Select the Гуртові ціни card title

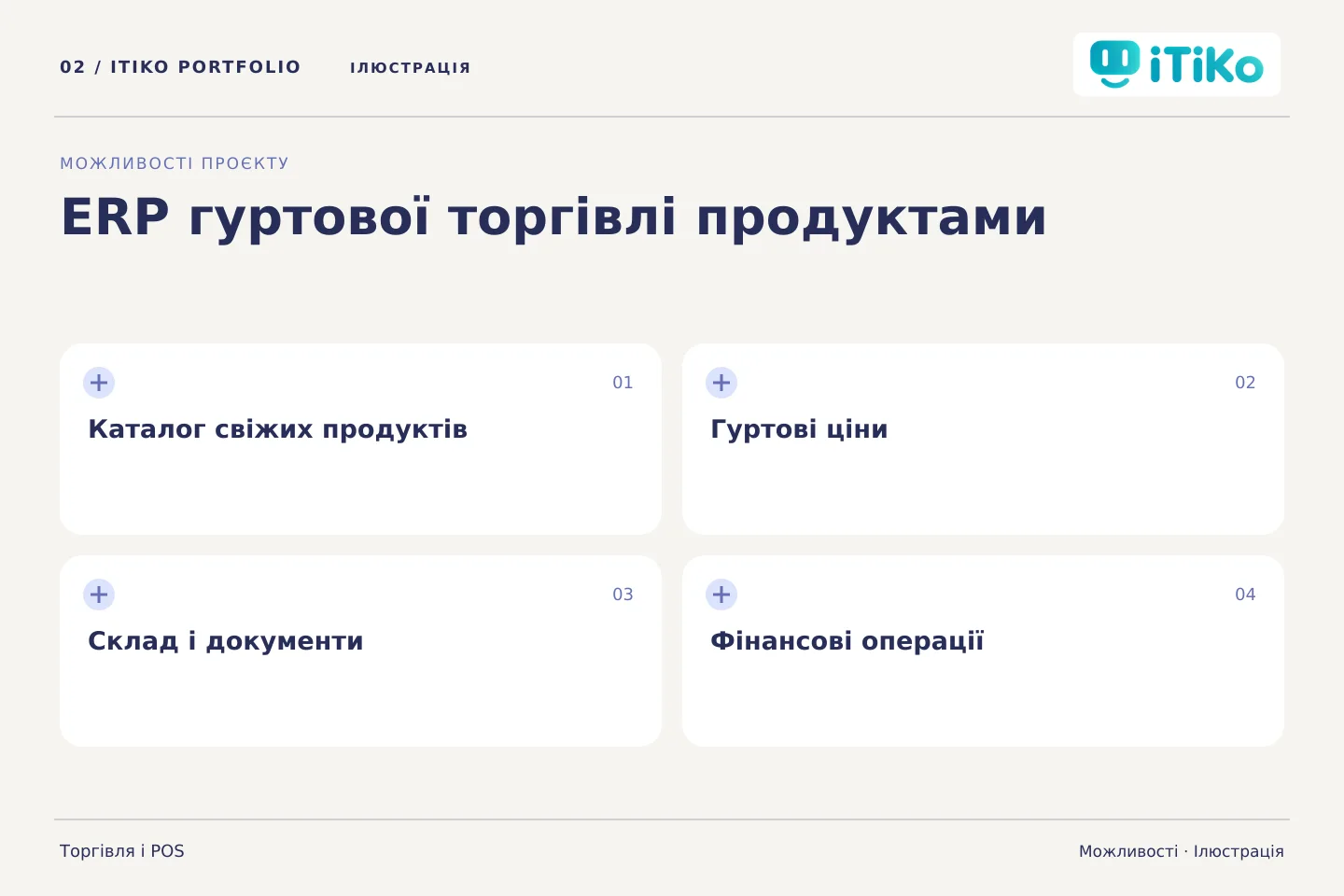[x=799, y=429]
